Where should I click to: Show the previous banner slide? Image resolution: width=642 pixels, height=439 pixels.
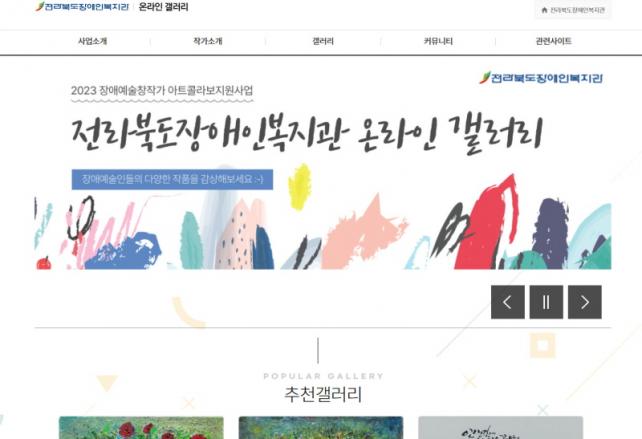(x=508, y=302)
